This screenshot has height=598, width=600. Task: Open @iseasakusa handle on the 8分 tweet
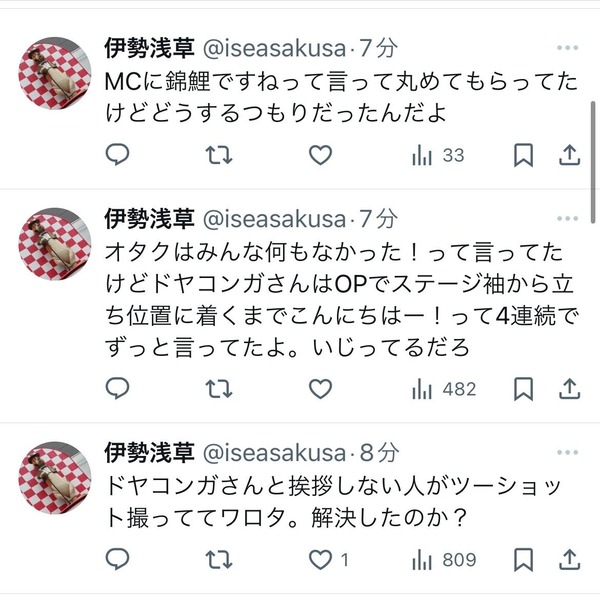274,453
